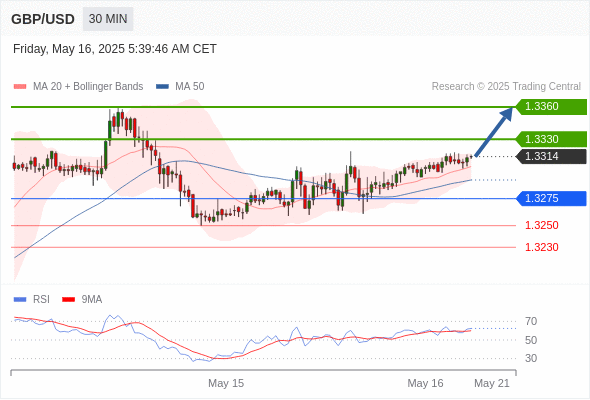The width and height of the screenshot is (590, 400).
Task: Click the 9MA legend label
Action: click(92, 300)
